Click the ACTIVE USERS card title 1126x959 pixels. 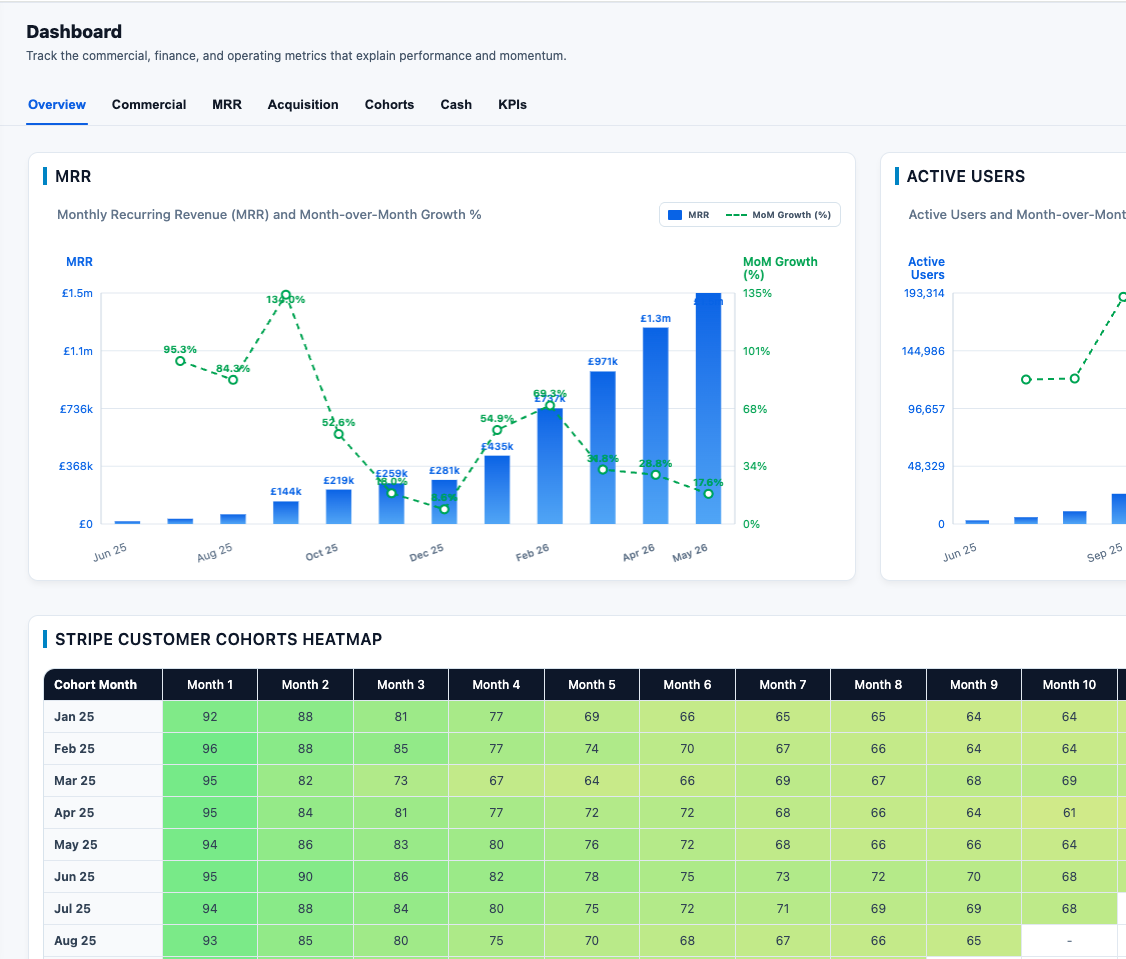click(966, 177)
